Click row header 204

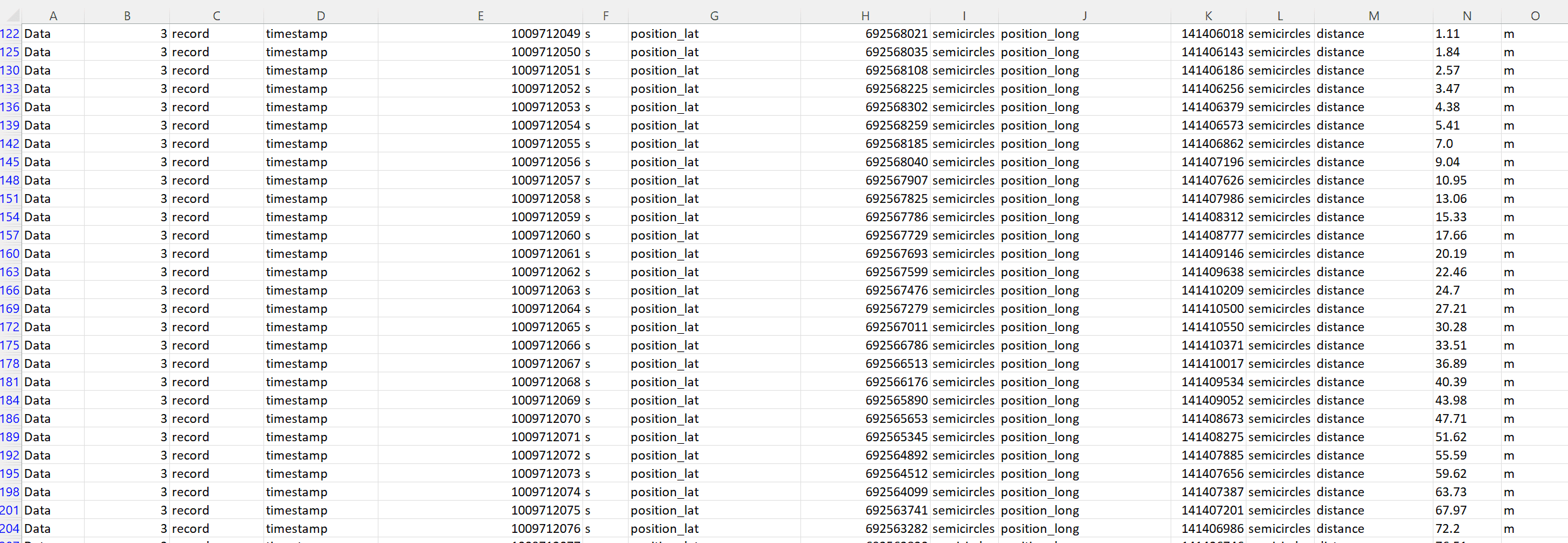click(10, 529)
